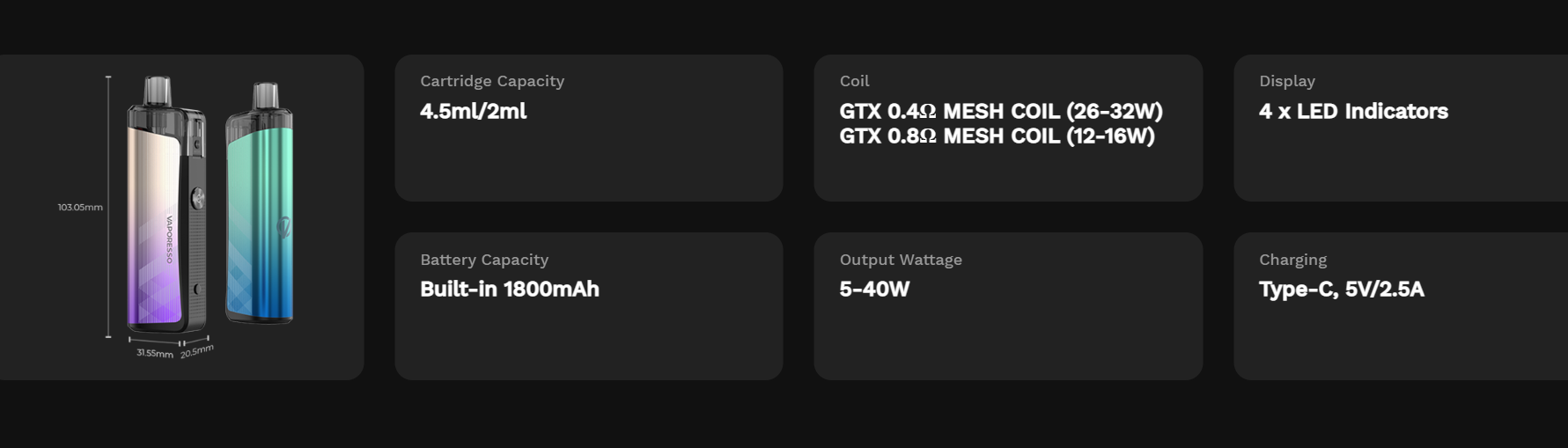Image resolution: width=1568 pixels, height=448 pixels.
Task: Click the 20.5mm depth dimension label
Action: click(197, 350)
